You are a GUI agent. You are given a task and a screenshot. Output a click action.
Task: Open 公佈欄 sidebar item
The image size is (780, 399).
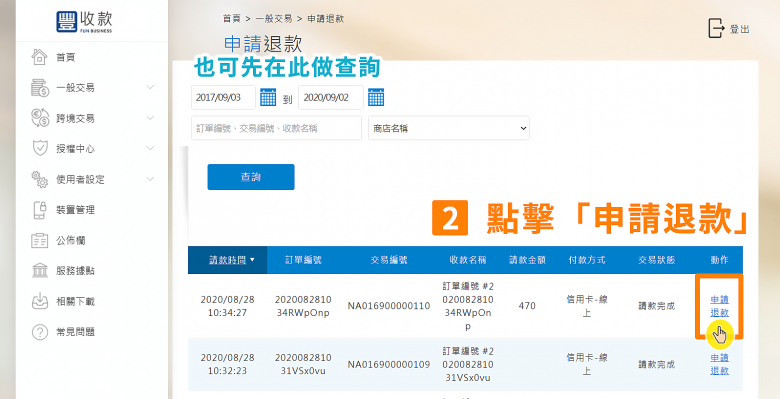70,240
